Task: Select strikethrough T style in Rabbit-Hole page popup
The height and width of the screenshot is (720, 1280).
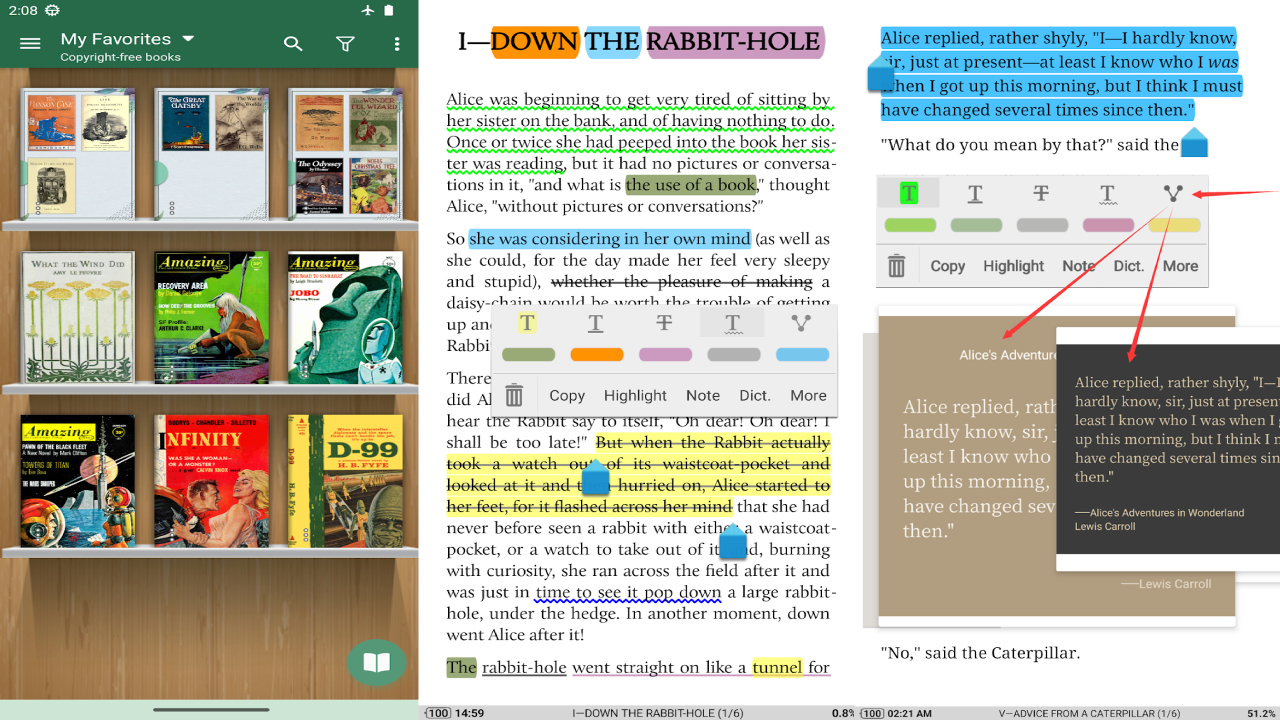Action: 665,322
